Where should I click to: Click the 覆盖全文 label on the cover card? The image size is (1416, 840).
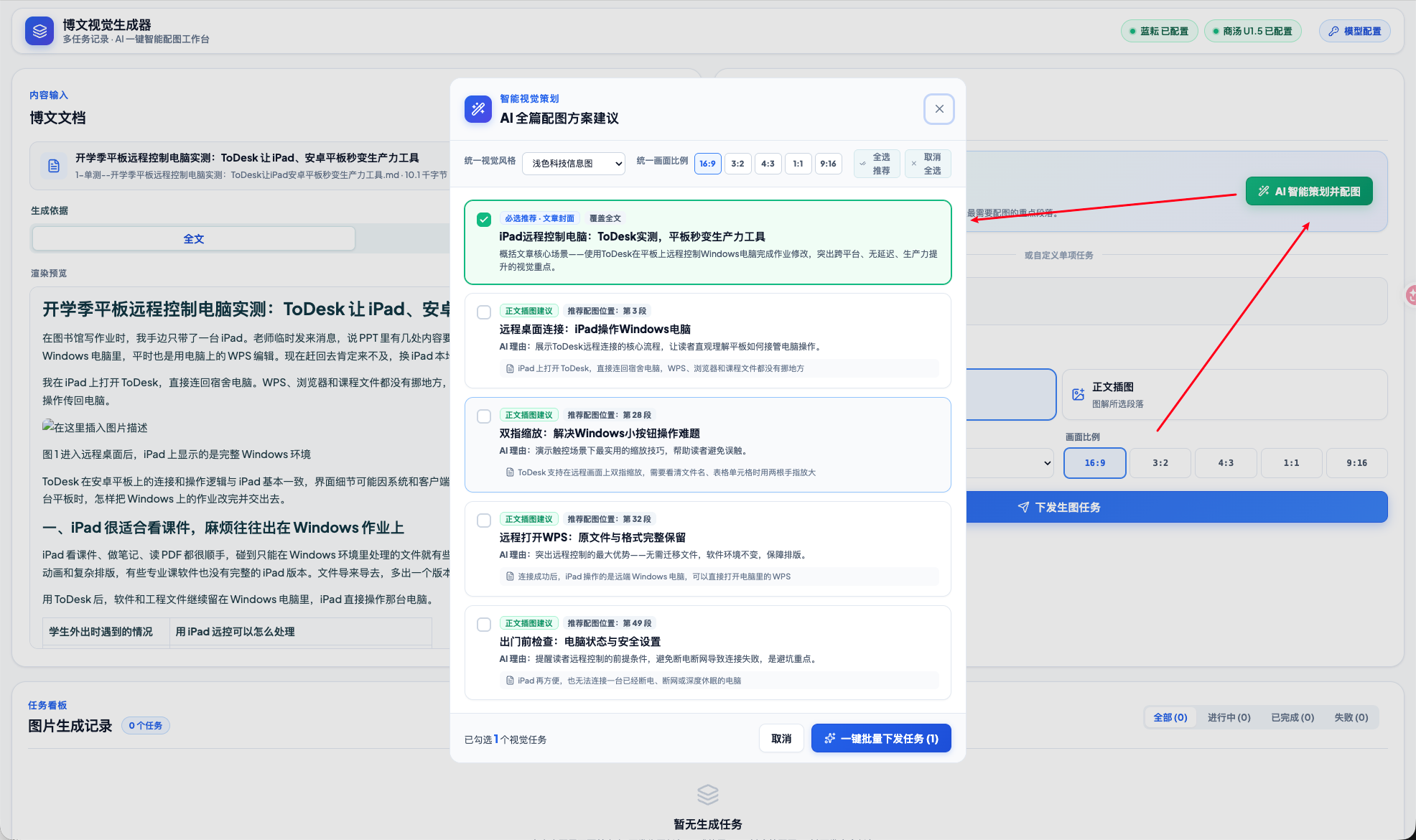(x=605, y=218)
